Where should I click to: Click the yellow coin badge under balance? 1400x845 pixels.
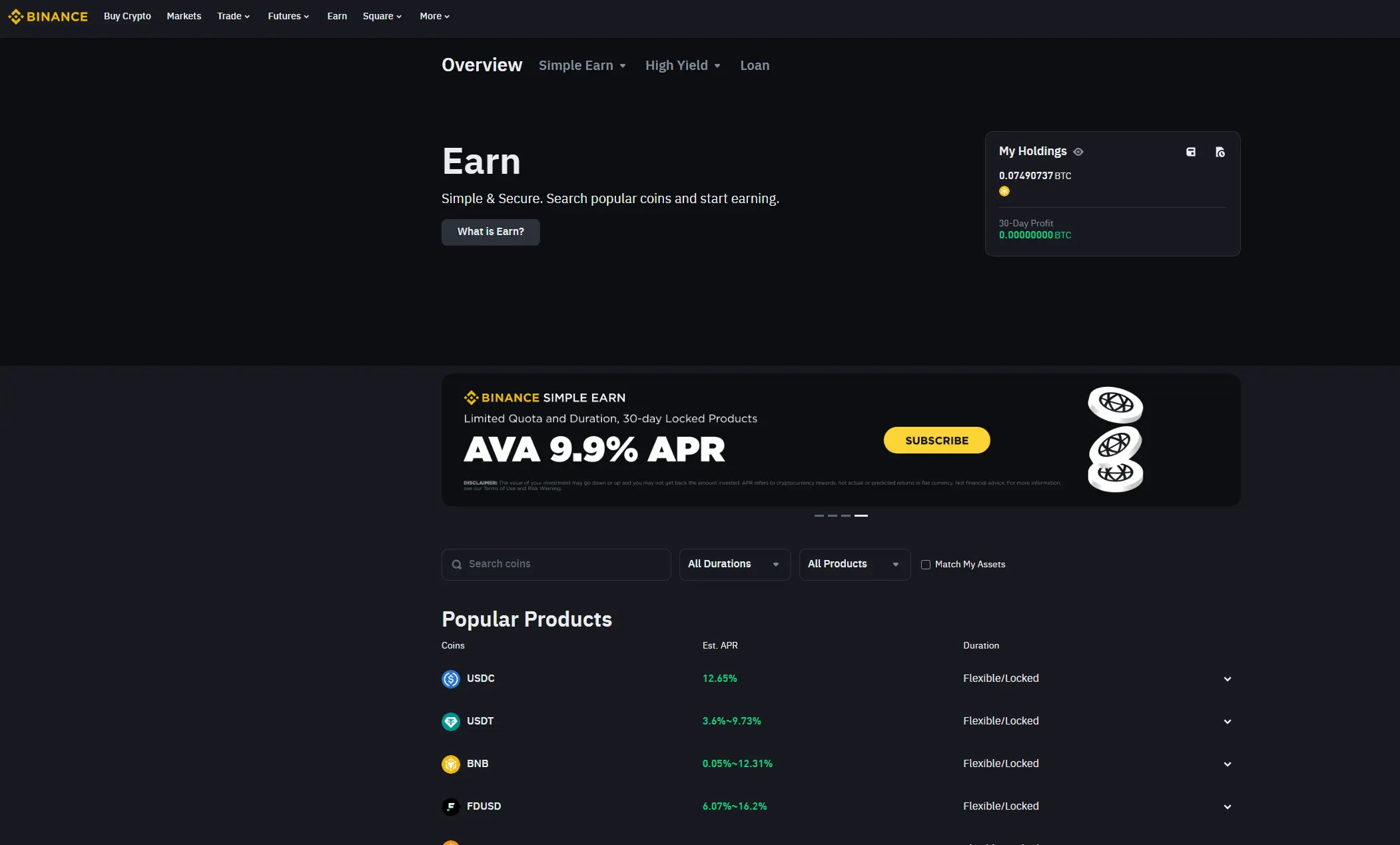tap(1004, 191)
